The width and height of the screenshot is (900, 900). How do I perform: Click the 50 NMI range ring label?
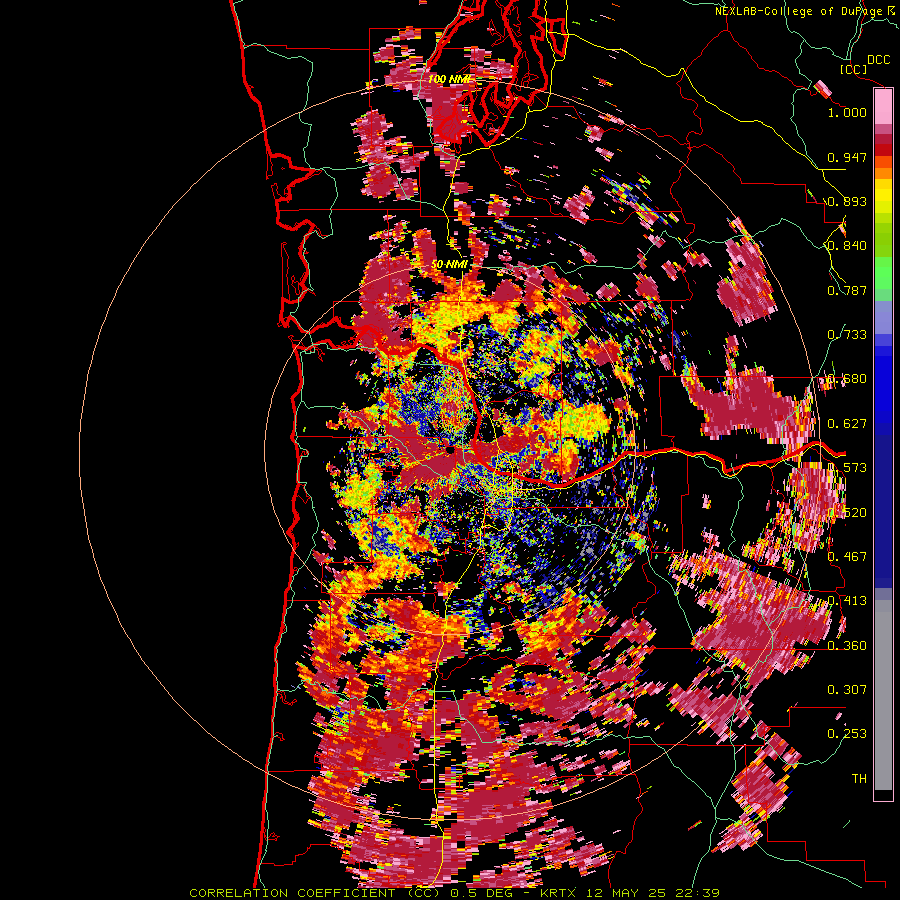[x=449, y=265]
